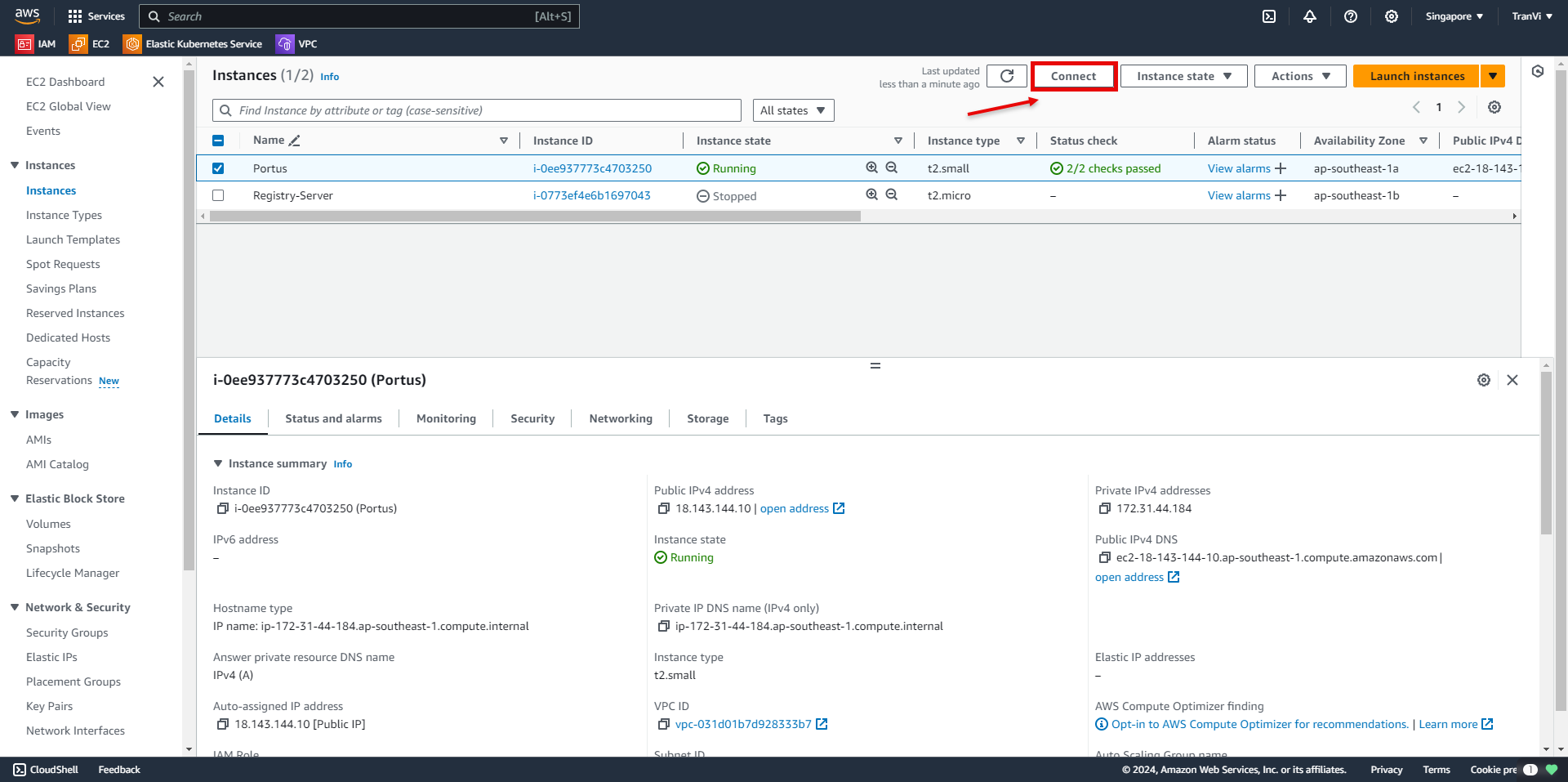Open the Singapore region selector
Screen dimensions: 1568x782
coord(1454,16)
